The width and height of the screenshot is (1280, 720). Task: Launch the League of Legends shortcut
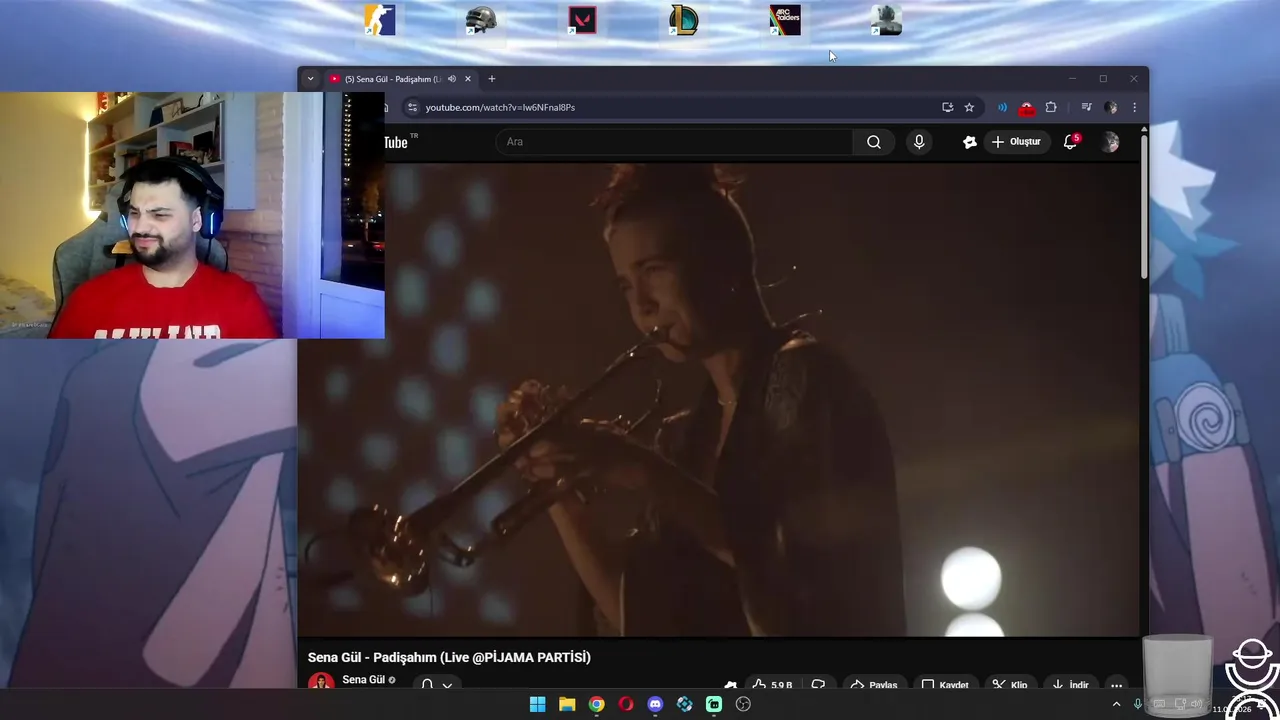[684, 20]
